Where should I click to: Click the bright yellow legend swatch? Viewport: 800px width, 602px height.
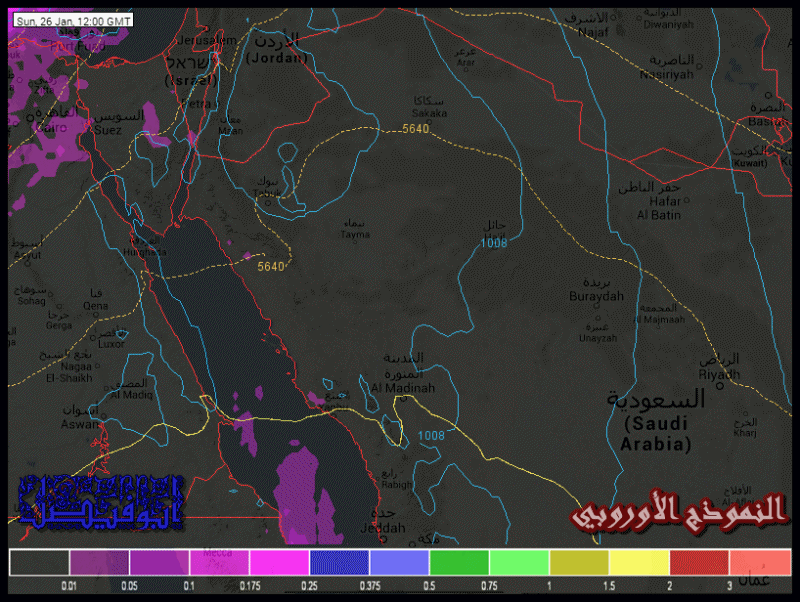coord(639,562)
